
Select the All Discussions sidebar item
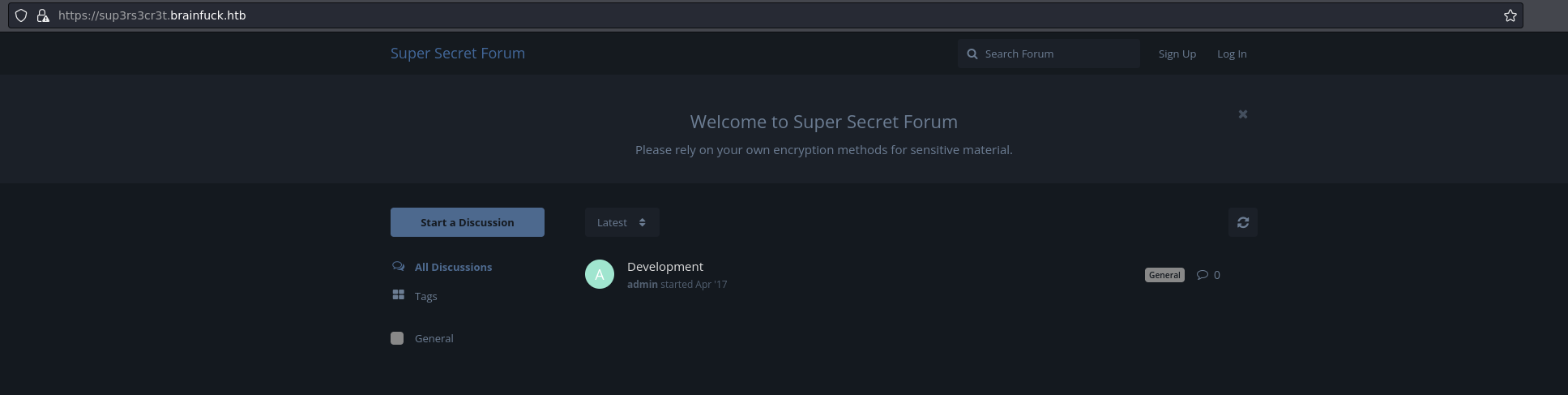pos(442,267)
